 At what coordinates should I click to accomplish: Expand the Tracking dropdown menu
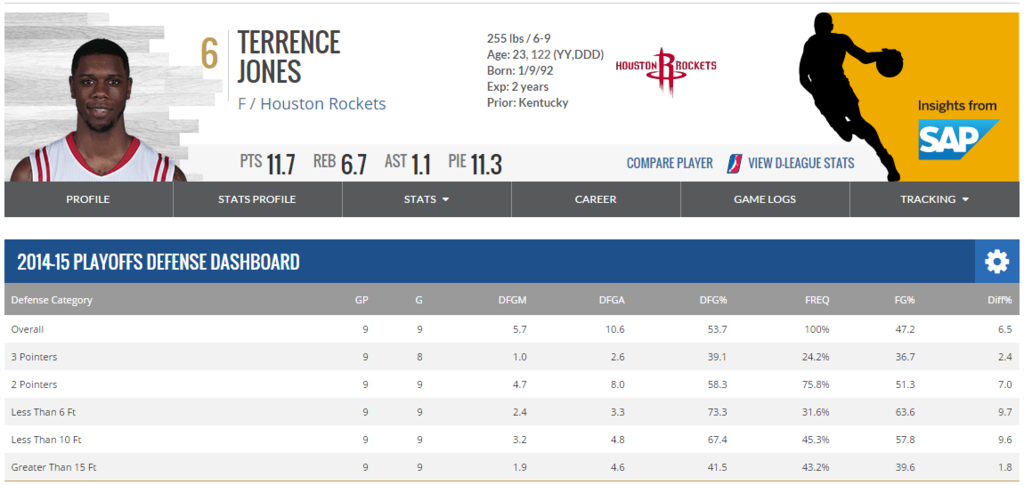pyautogui.click(x=934, y=200)
